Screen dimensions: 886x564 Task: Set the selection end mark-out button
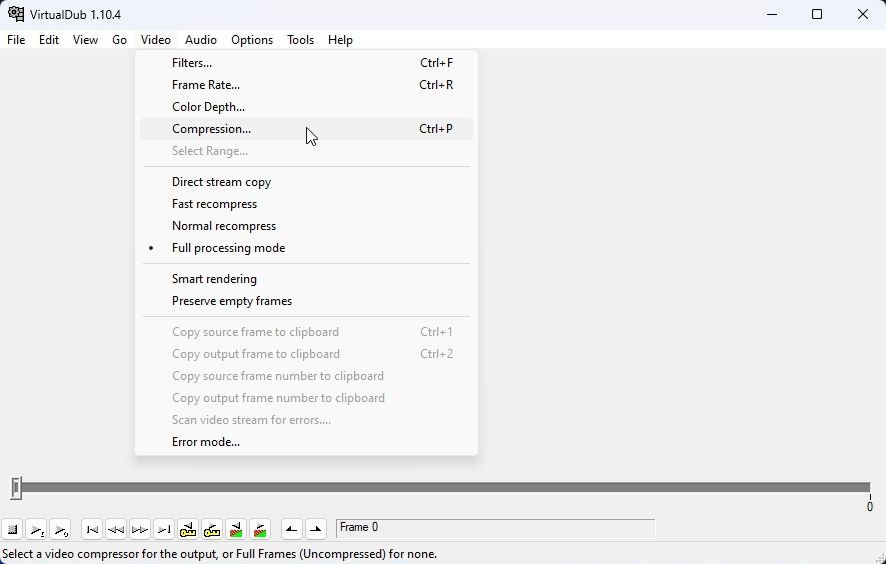click(316, 530)
